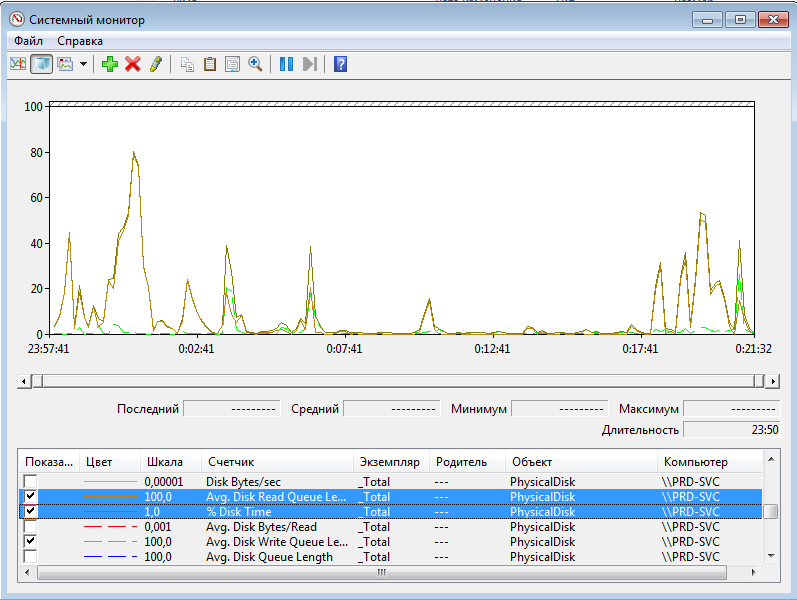
Task: Pause the display with Freeze button
Action: [x=286, y=64]
